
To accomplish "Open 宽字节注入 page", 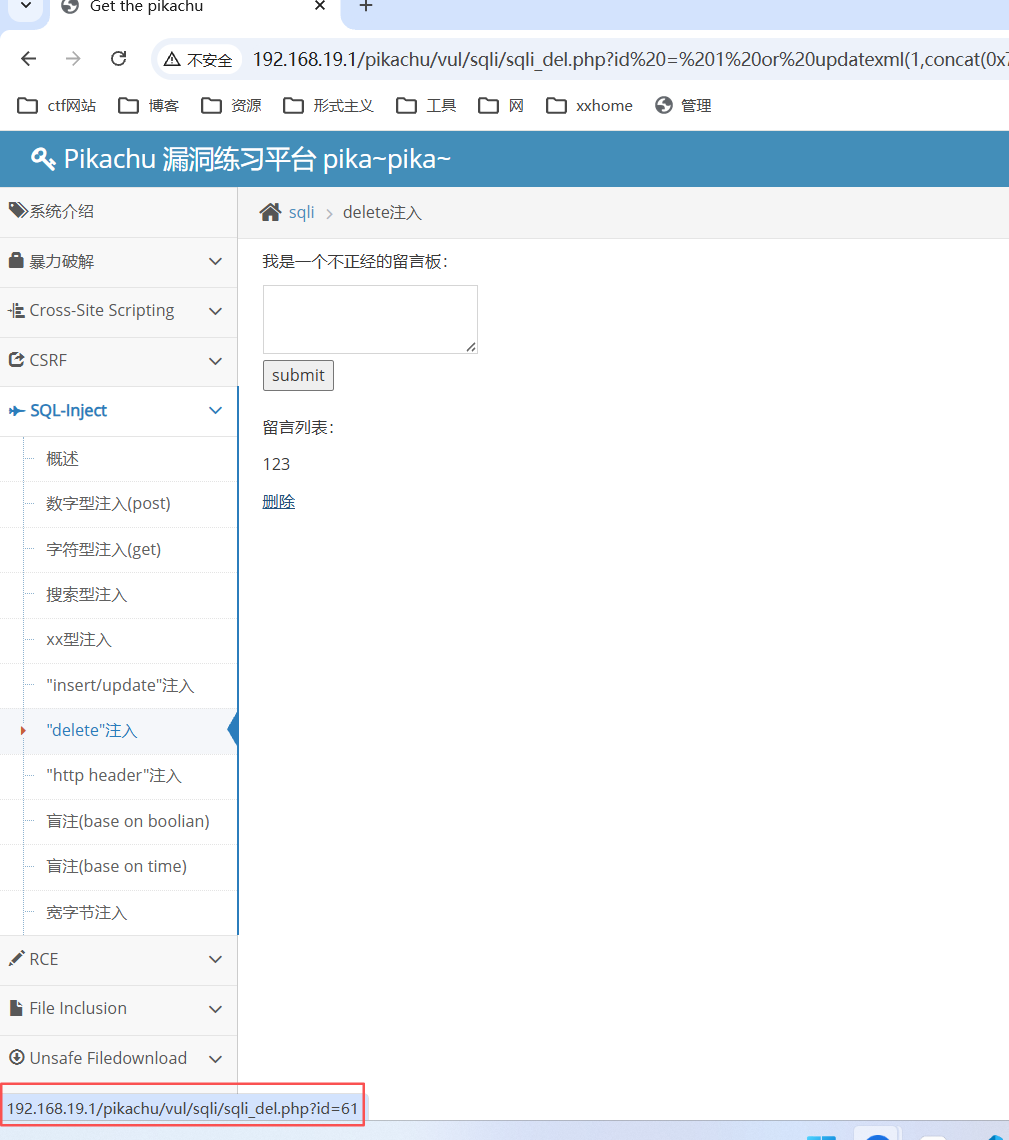I will tap(87, 913).
